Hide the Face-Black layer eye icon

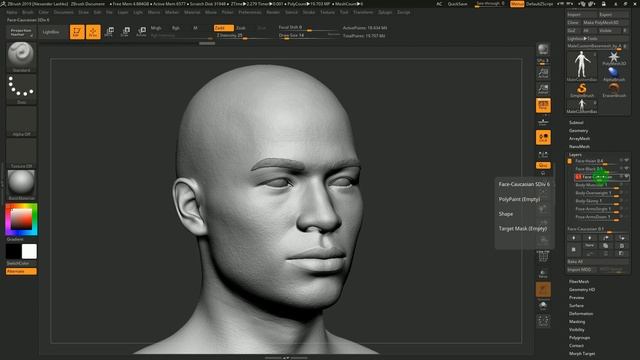coord(626,168)
